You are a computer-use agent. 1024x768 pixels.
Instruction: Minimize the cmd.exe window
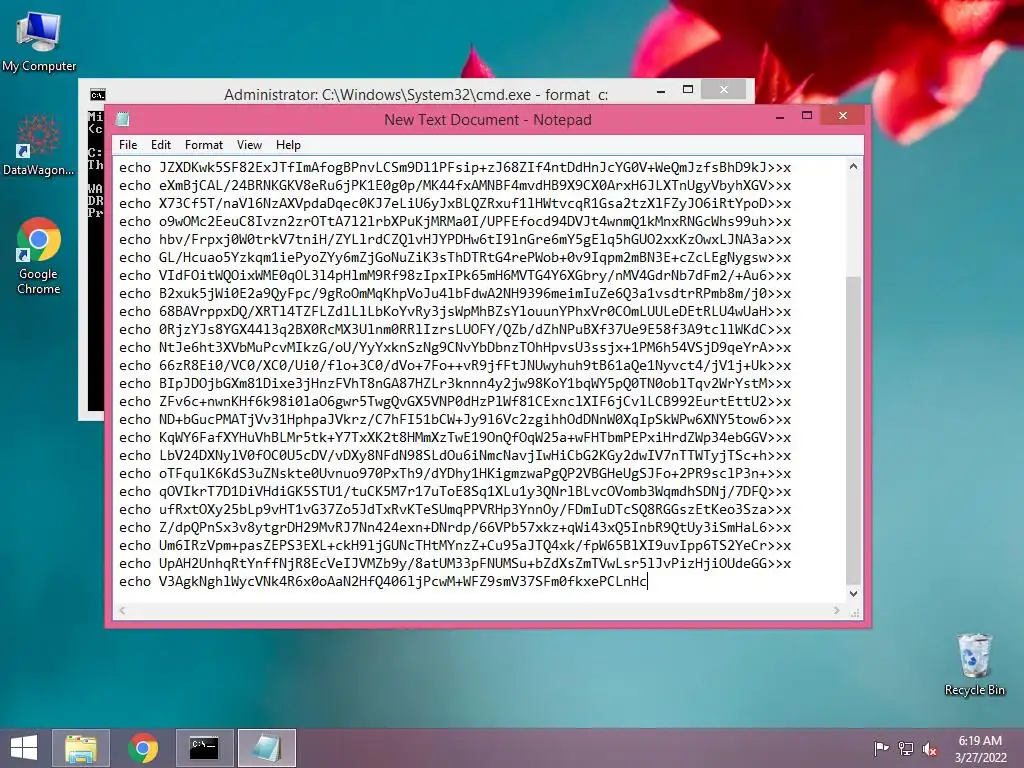coord(661,91)
